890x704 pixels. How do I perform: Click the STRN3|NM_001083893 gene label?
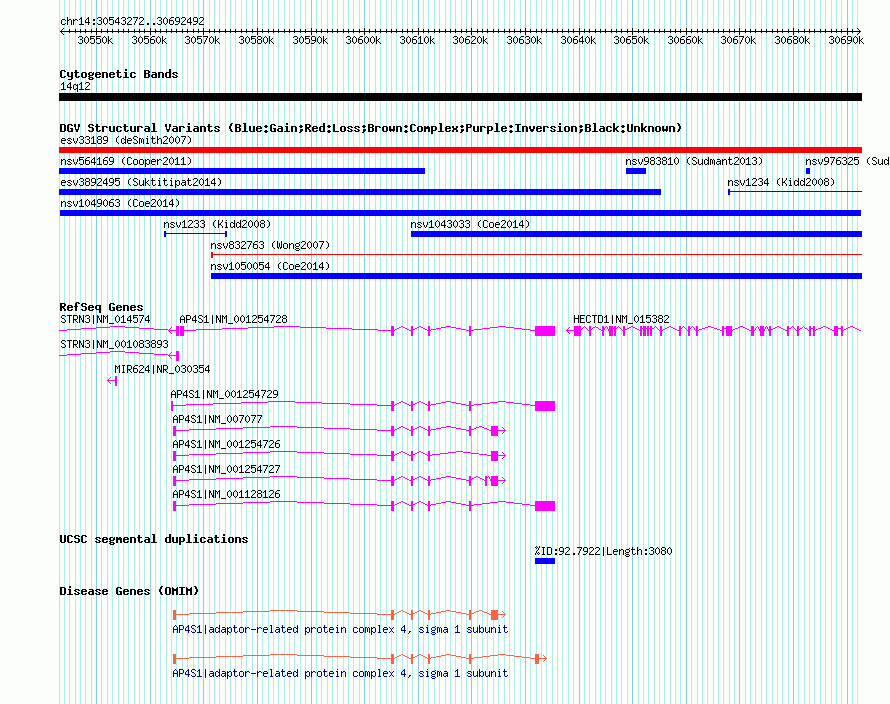click(x=114, y=344)
